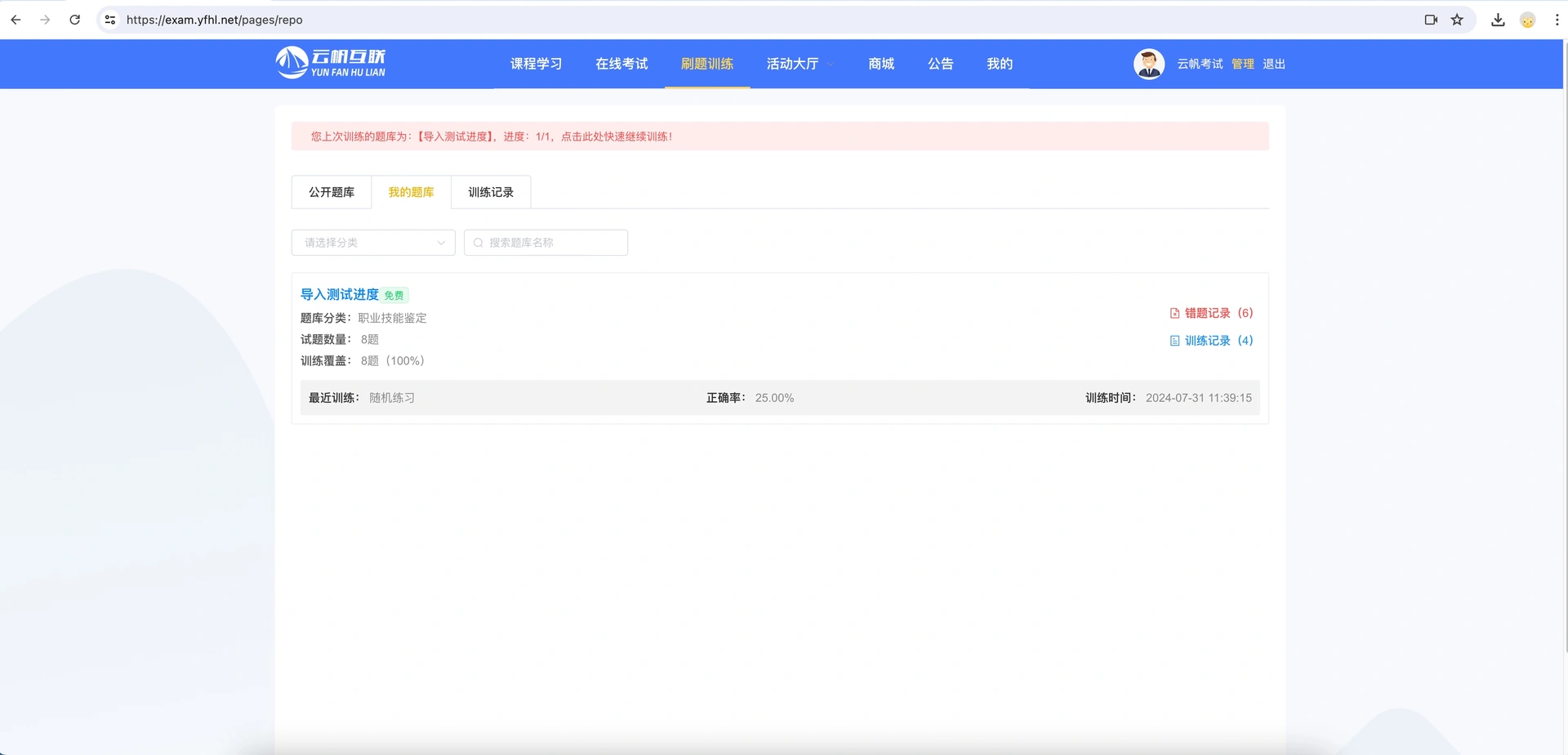Go to the 课程学习 menu
This screenshot has height=755, width=1568.
tap(536, 64)
